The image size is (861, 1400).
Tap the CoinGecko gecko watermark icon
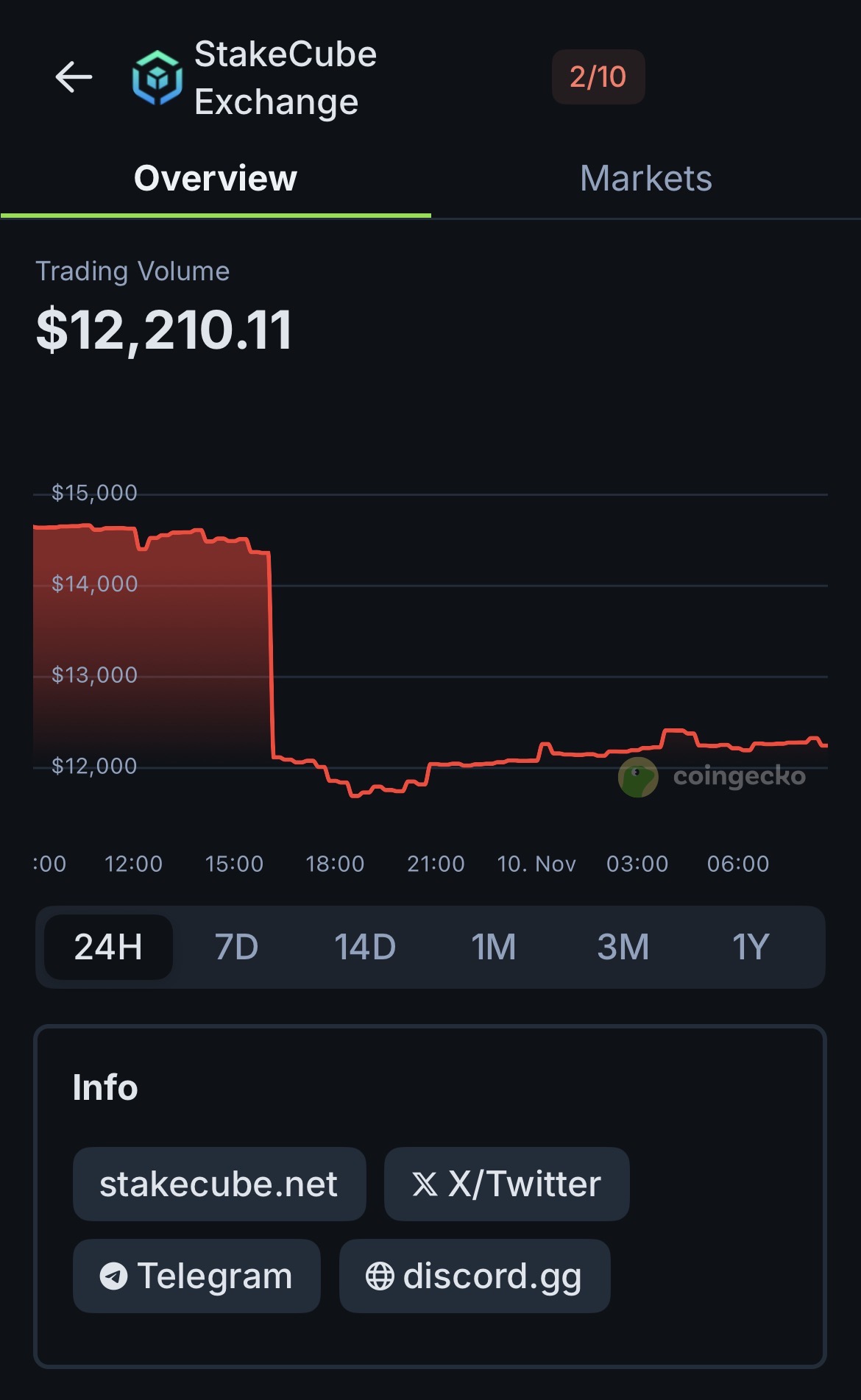pos(638,777)
